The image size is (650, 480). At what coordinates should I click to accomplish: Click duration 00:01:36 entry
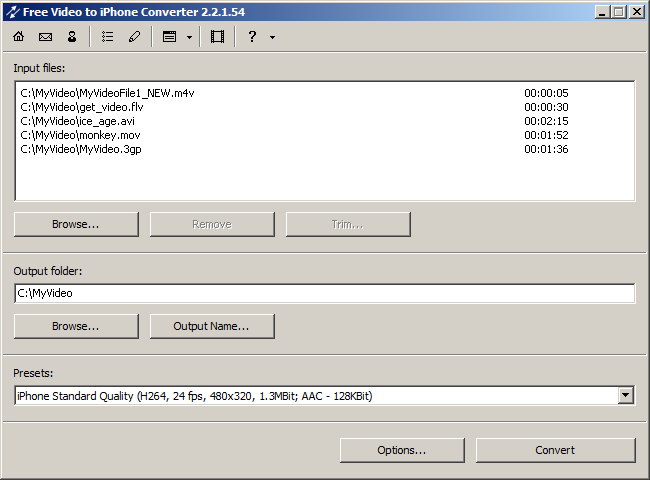click(546, 150)
